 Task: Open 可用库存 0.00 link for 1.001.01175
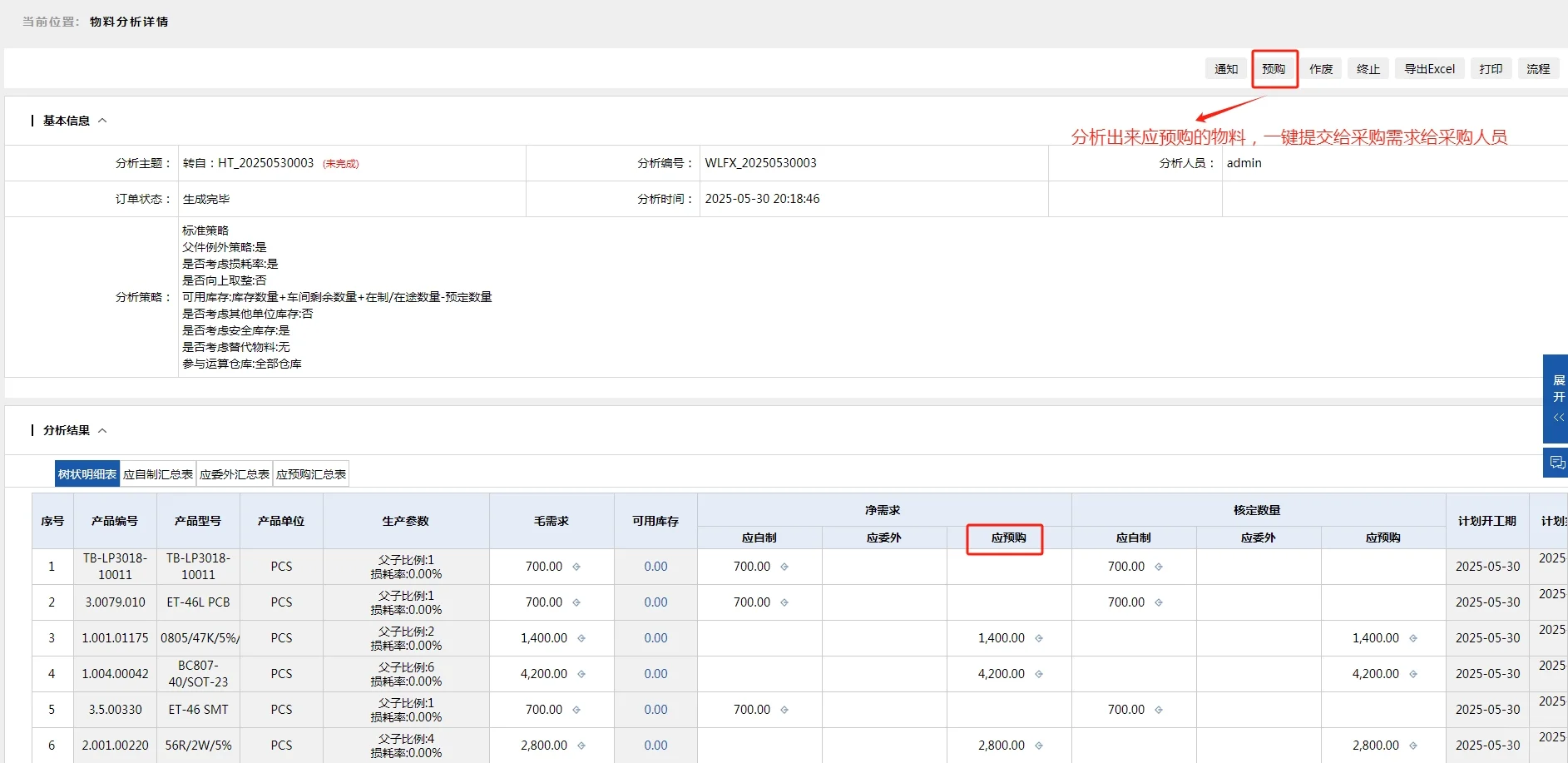point(655,638)
